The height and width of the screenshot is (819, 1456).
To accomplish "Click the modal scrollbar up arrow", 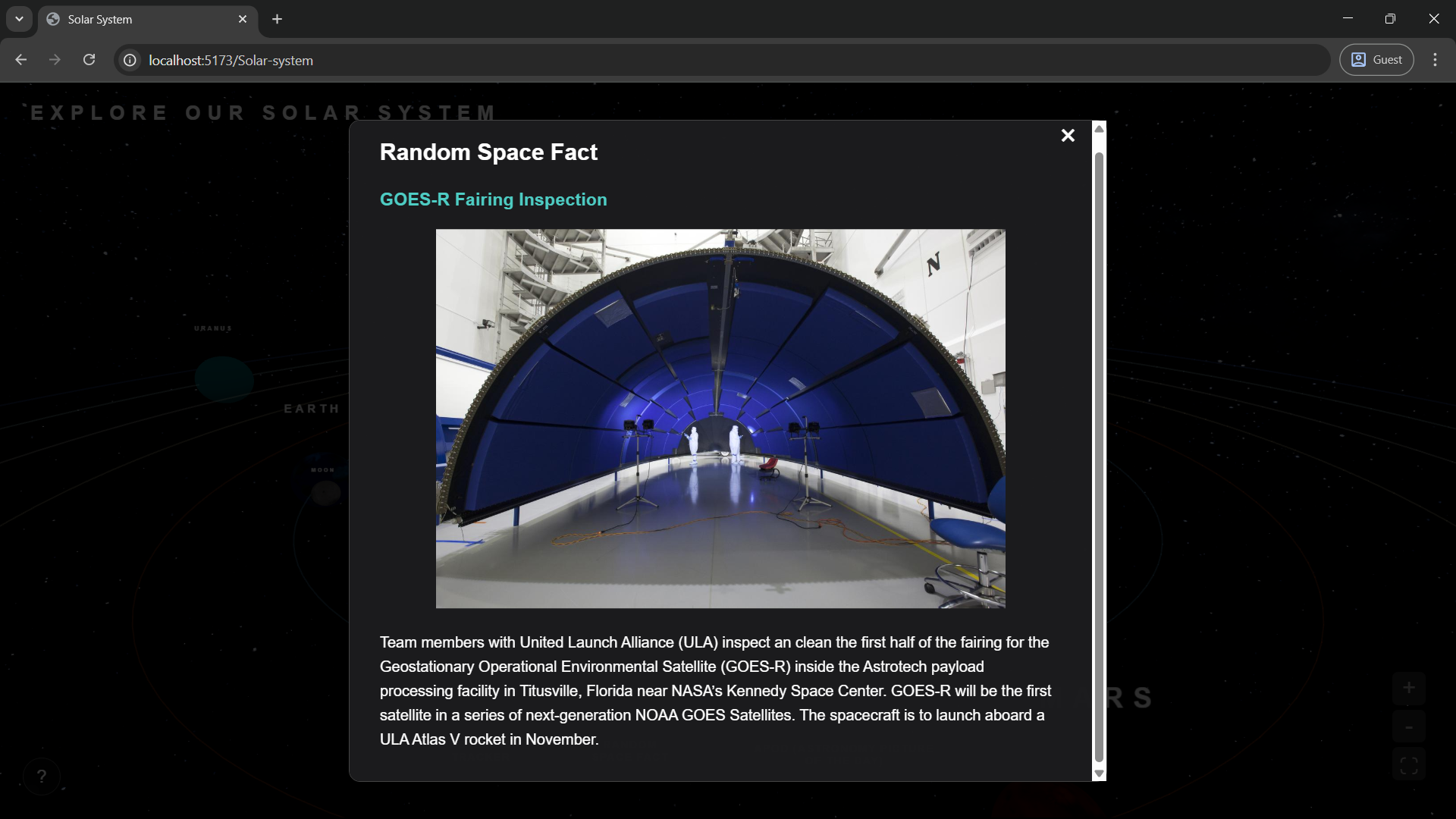I will coord(1099,129).
